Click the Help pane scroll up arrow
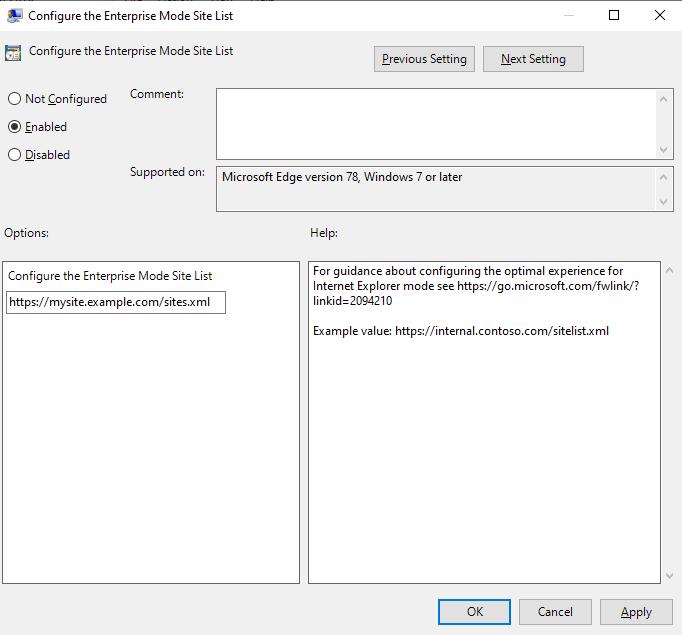The image size is (682, 635). [669, 271]
